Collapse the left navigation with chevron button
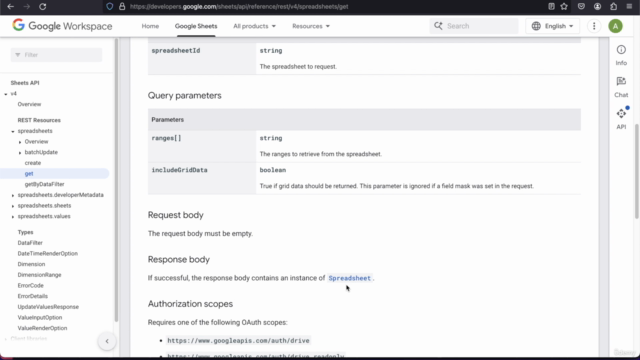Image resolution: width=640 pixels, height=360 pixels. 107,341
